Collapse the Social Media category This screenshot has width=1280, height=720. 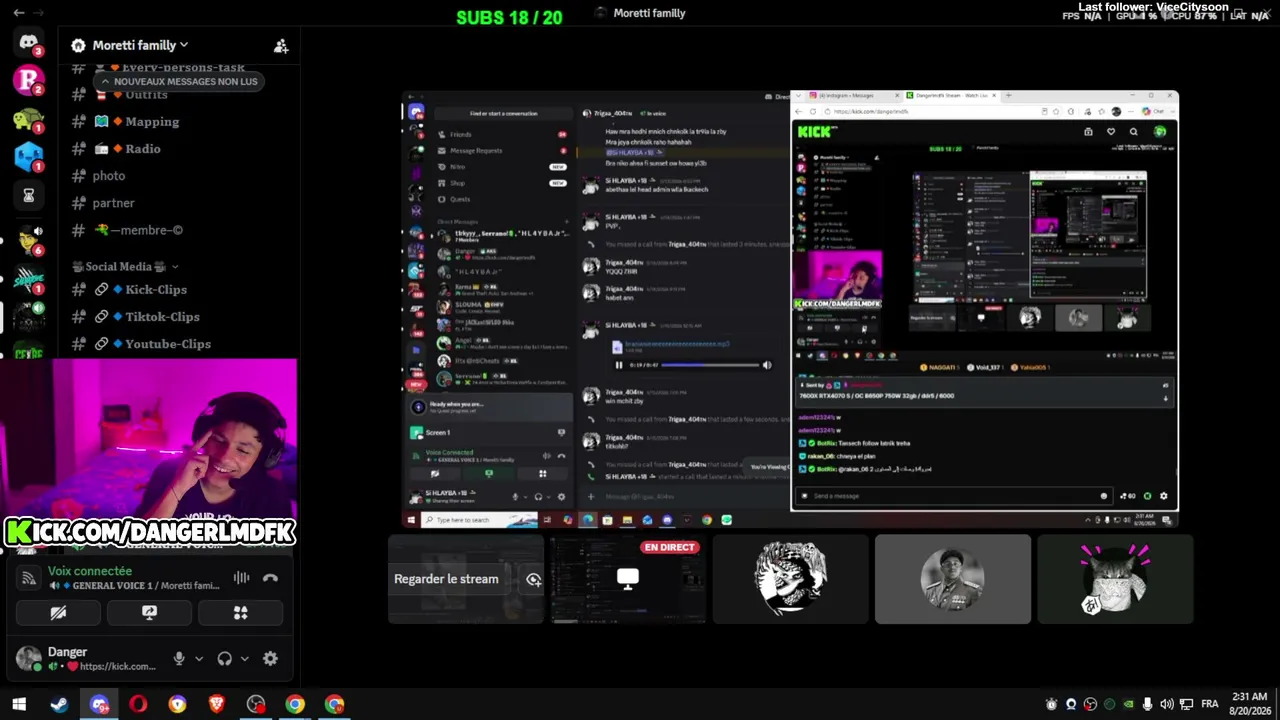126,267
